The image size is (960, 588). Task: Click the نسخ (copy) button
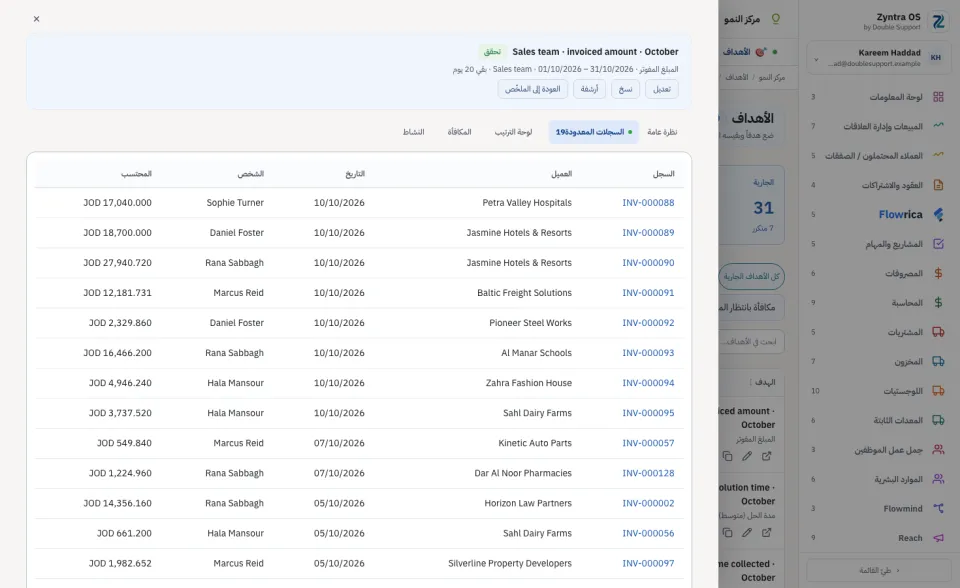(x=625, y=89)
